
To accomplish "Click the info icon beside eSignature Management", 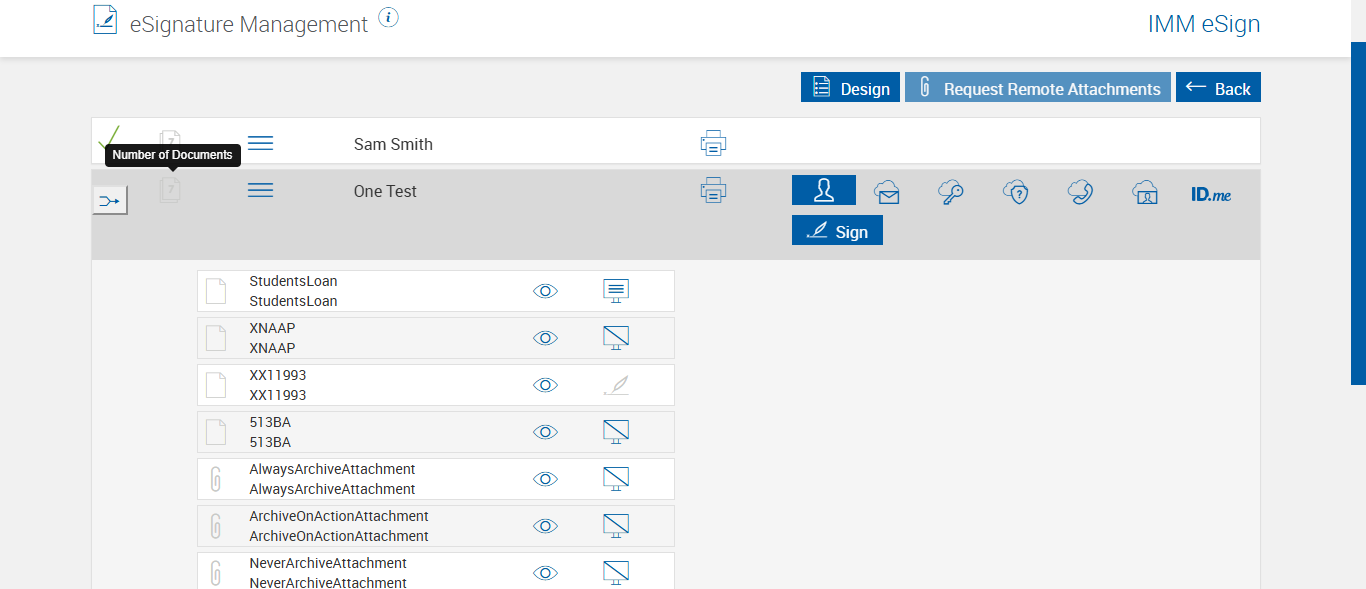I will (389, 18).
